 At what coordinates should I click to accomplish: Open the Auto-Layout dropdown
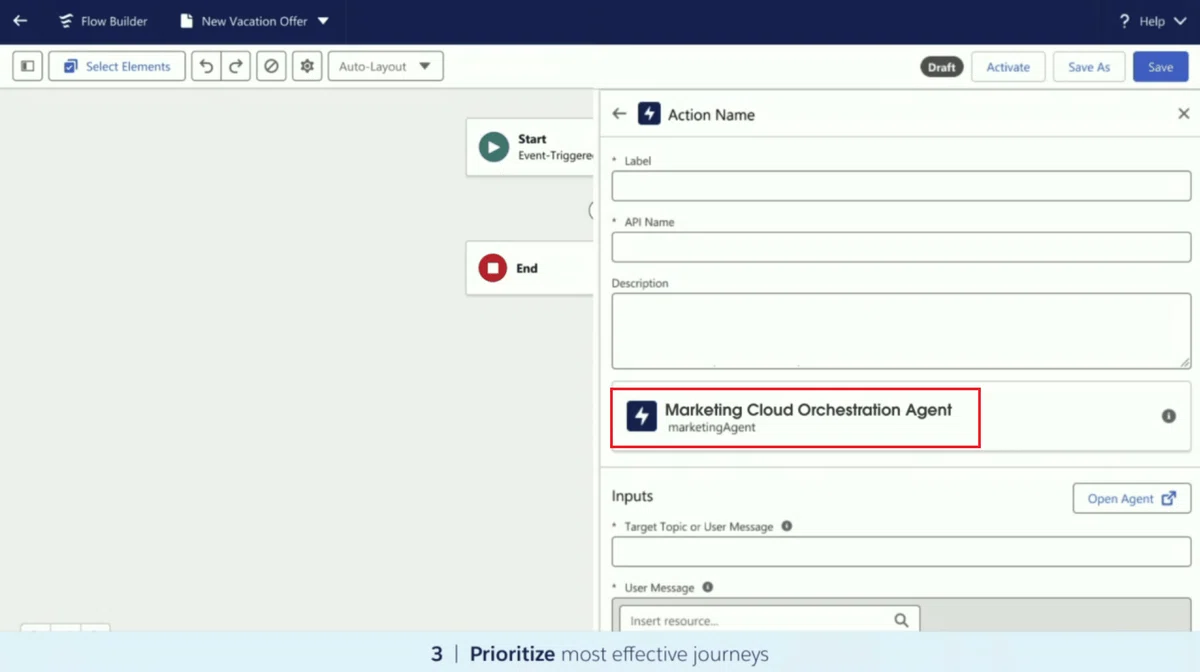(x=385, y=67)
